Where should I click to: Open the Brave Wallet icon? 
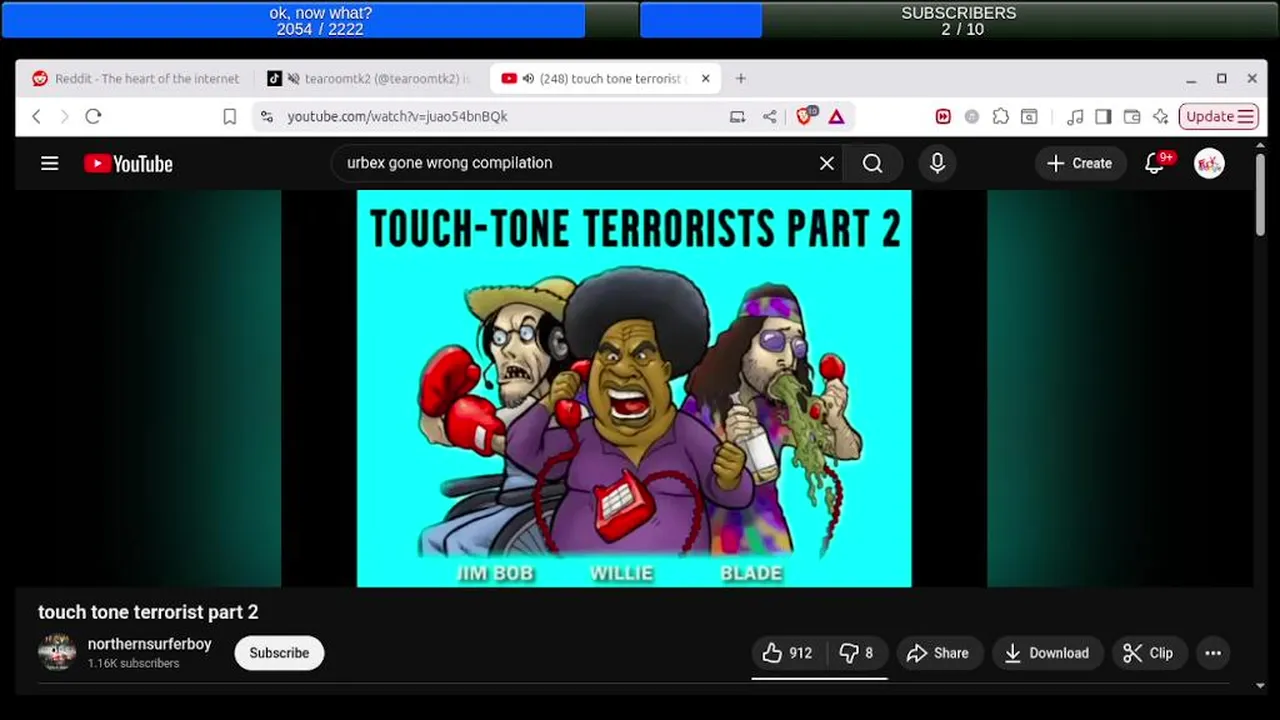[1132, 116]
